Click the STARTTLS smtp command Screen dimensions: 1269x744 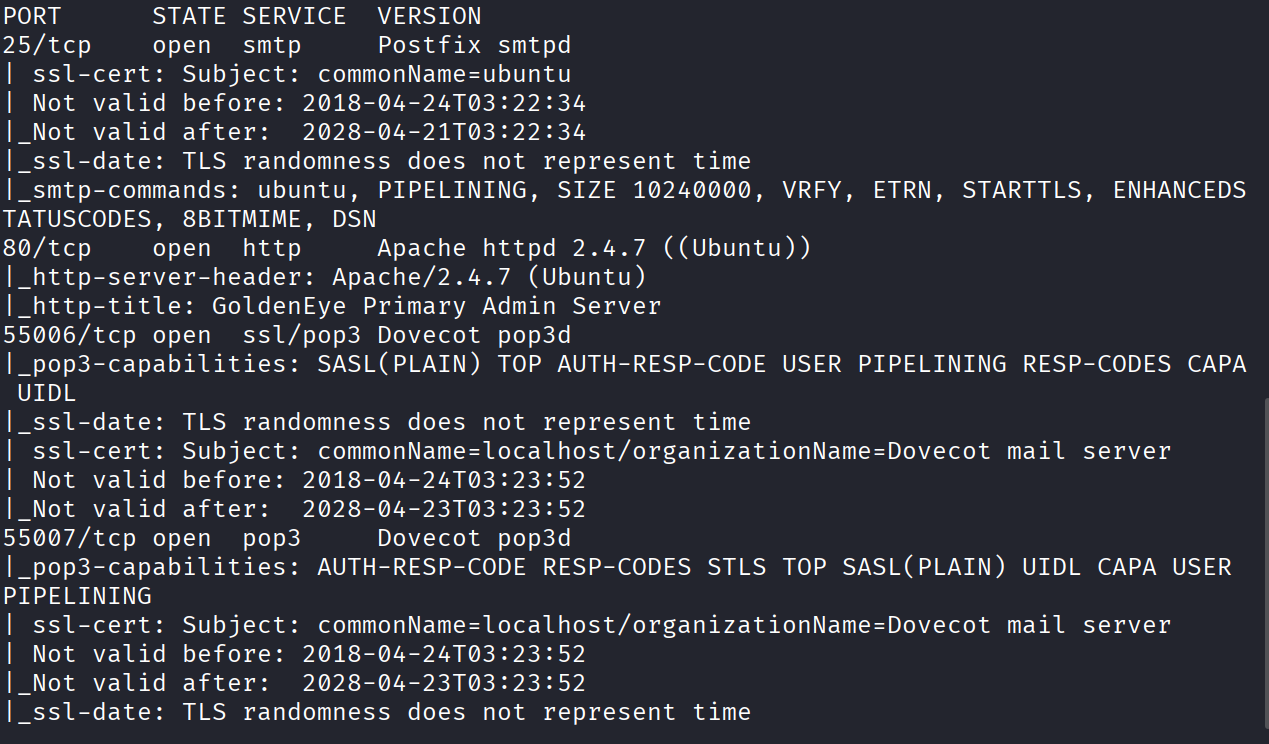click(1022, 190)
